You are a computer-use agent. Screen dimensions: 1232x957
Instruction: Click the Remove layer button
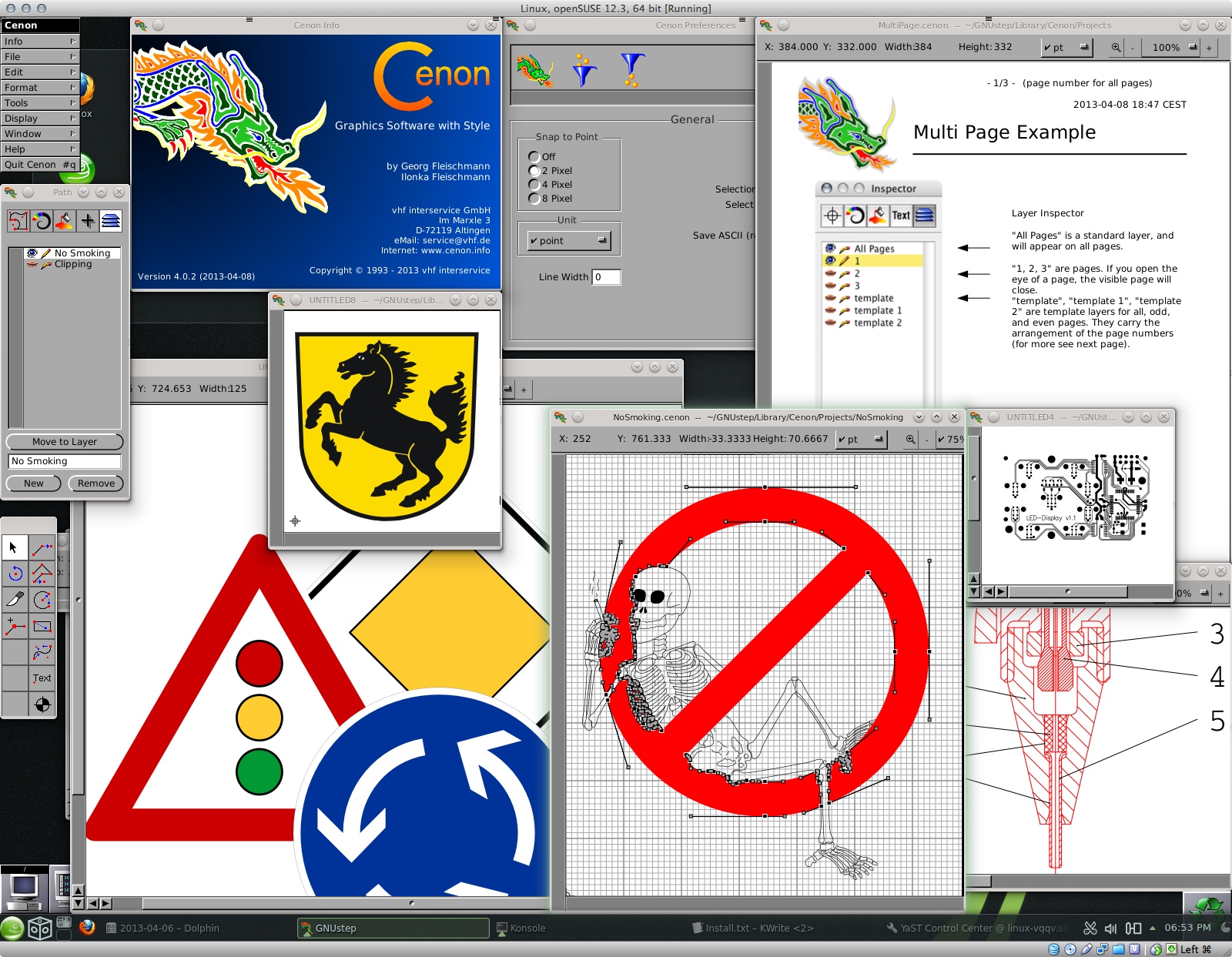(96, 484)
